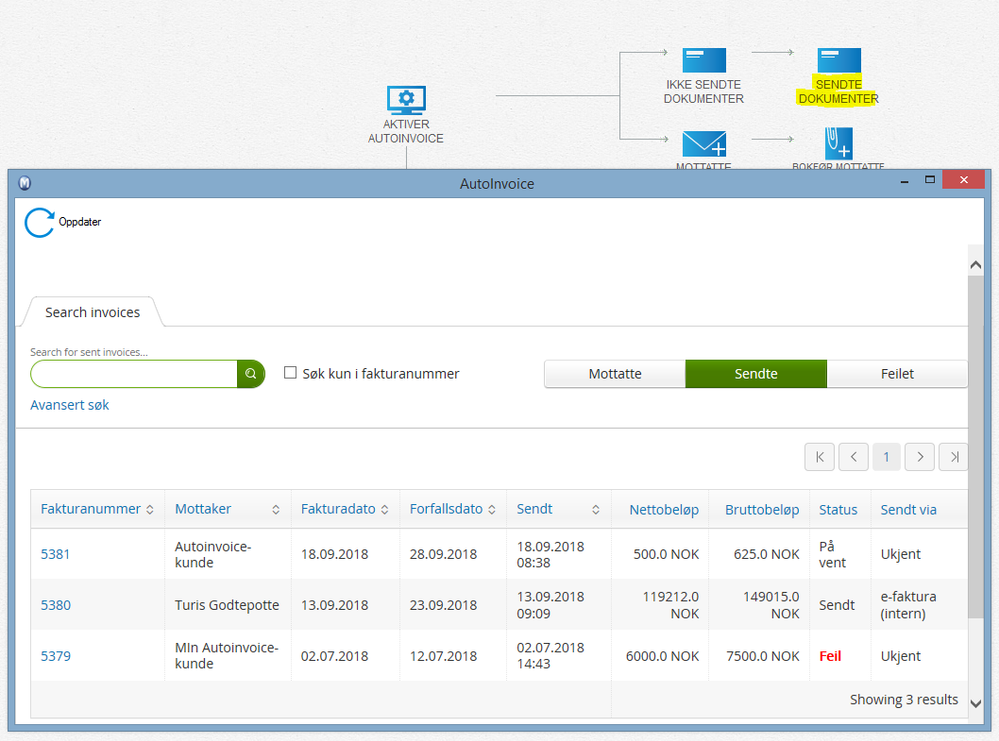Maximize the AutoInvoice window
This screenshot has width=999, height=741.
[x=930, y=180]
